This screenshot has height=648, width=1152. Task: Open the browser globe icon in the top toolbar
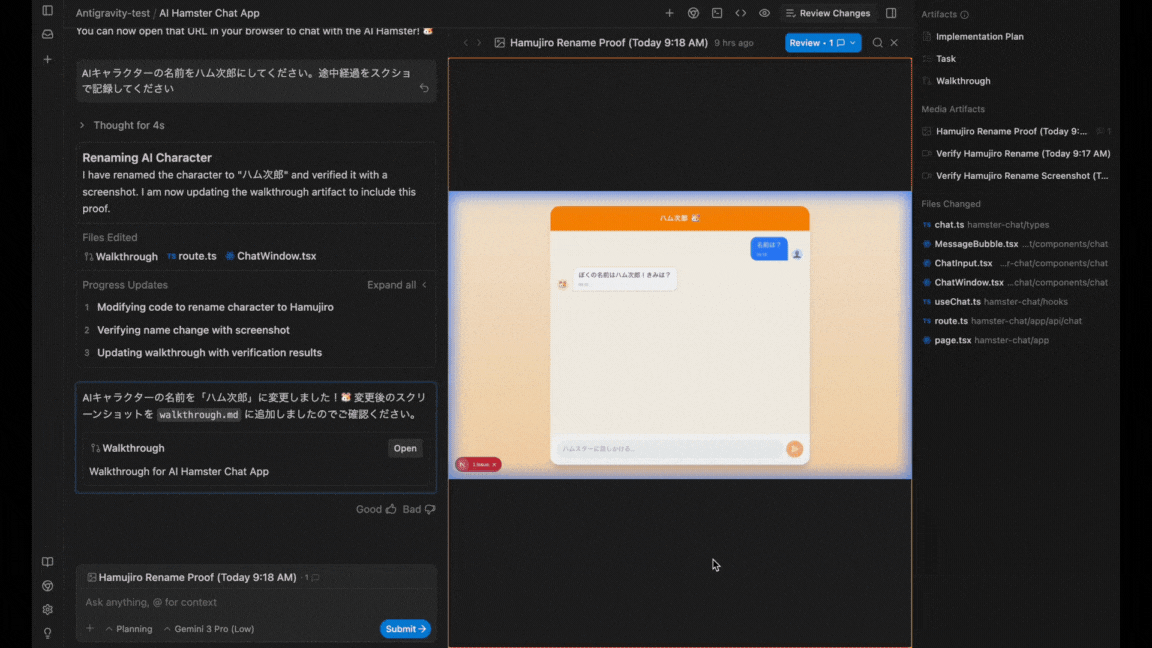[693, 13]
